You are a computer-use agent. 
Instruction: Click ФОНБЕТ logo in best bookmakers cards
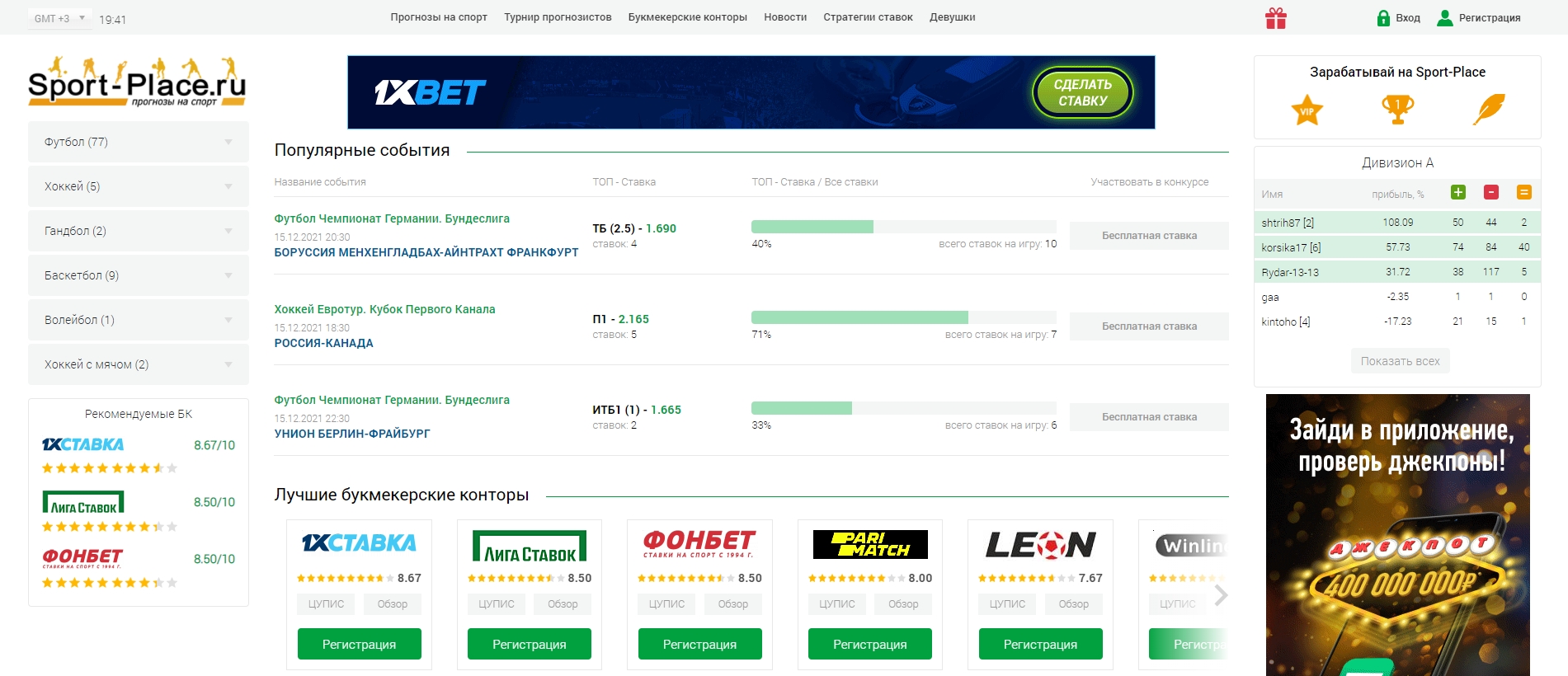pyautogui.click(x=699, y=543)
